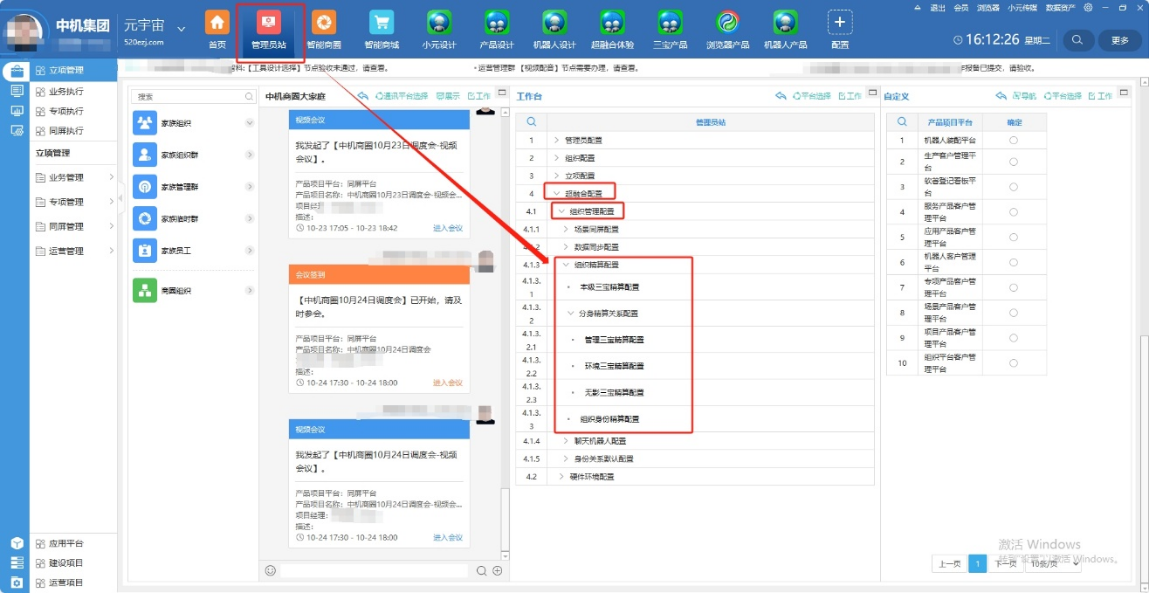This screenshot has width=1150, height=594.
Task: Select the radio for 应用产品客户管理平台
Action: [x=1014, y=237]
